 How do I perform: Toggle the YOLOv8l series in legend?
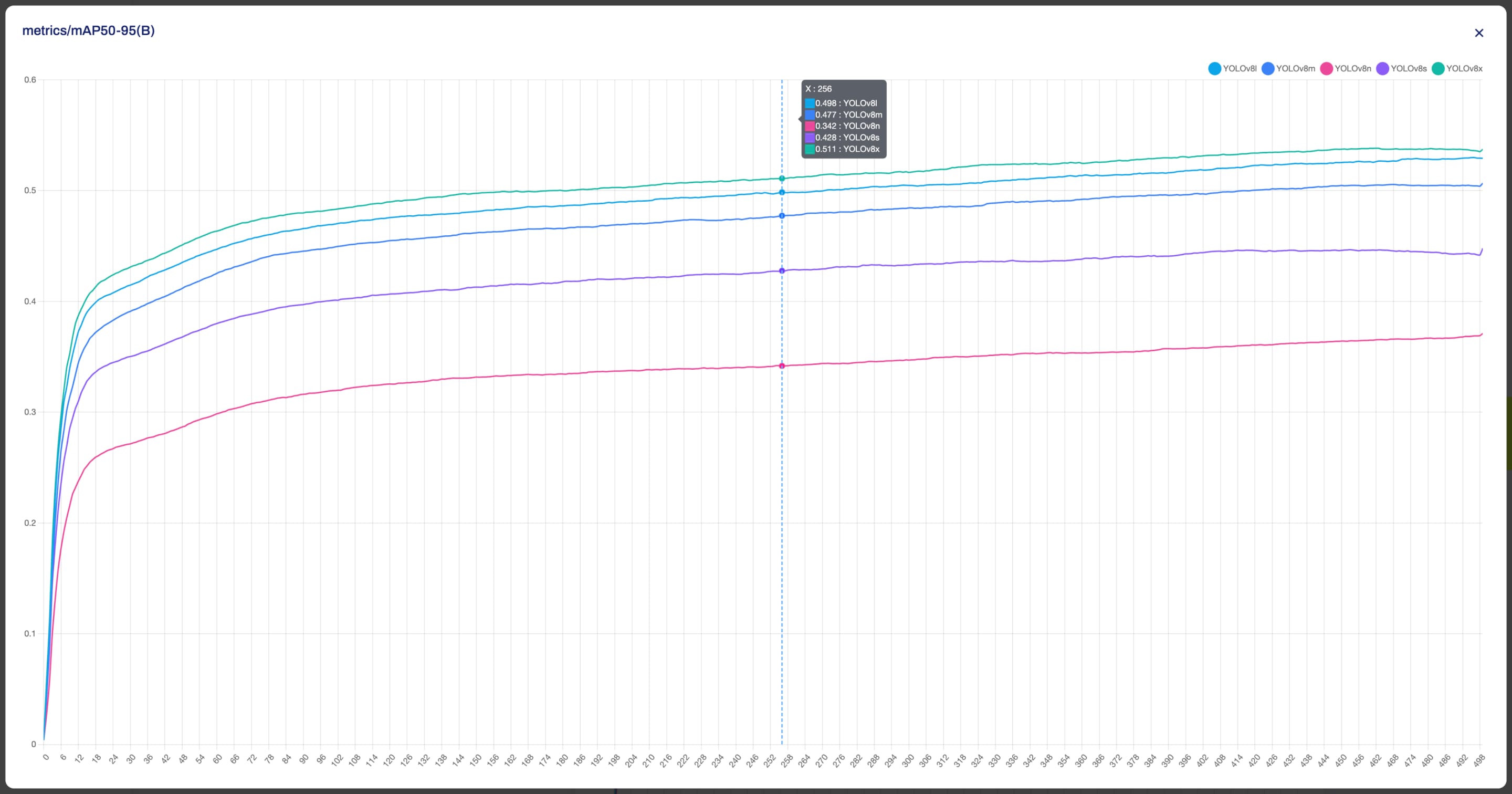point(1232,69)
